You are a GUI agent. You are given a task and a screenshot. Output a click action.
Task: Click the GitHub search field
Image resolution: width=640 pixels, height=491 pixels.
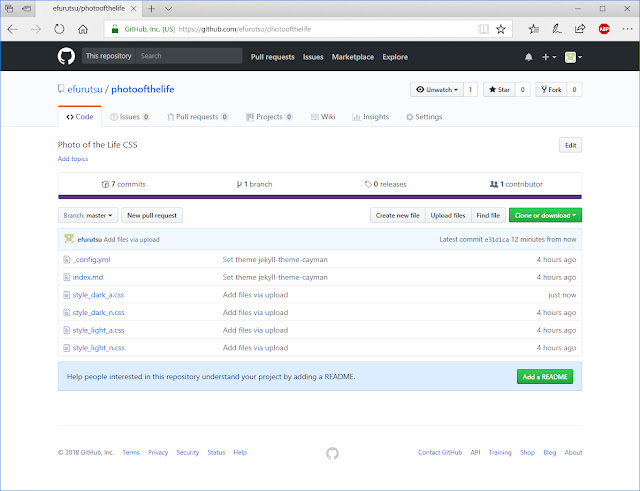(x=189, y=56)
